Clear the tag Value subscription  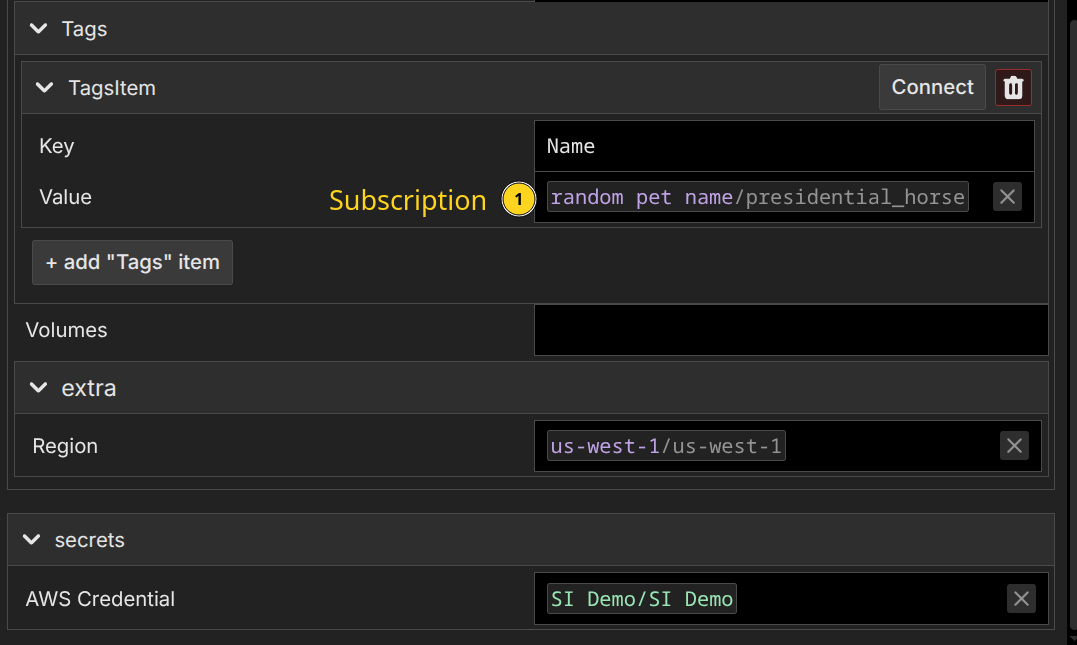click(x=1007, y=197)
